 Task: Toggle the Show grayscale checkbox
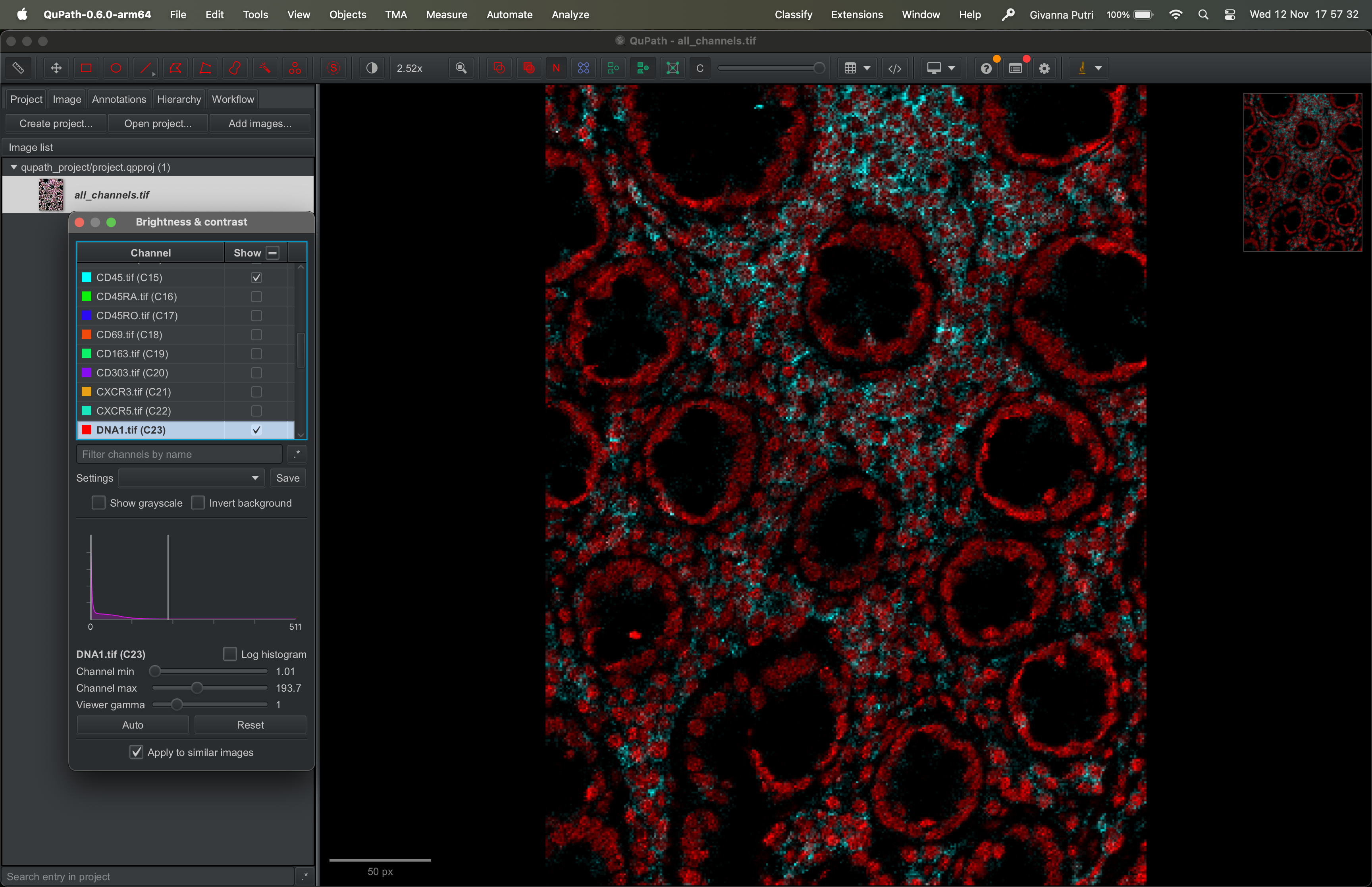pyautogui.click(x=99, y=503)
